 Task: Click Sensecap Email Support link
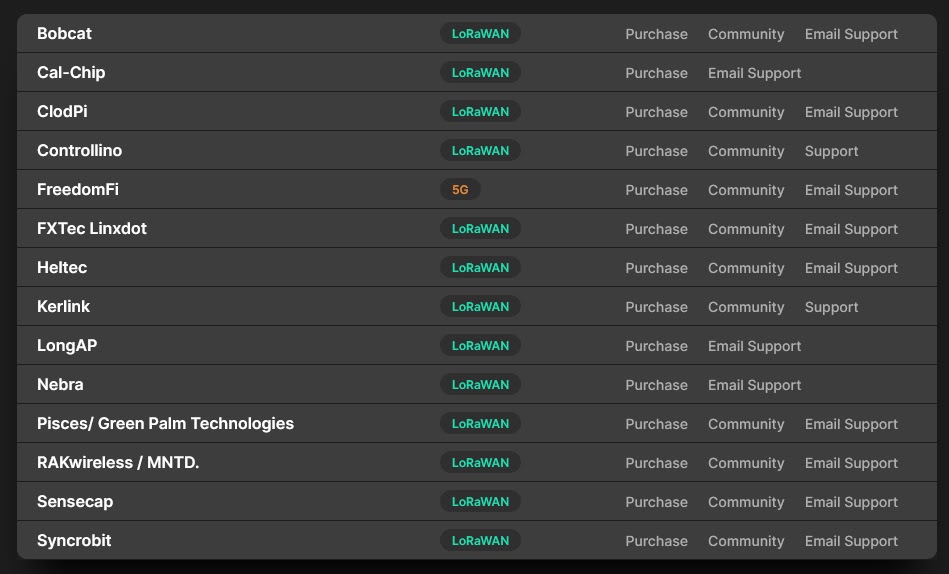[x=851, y=502]
